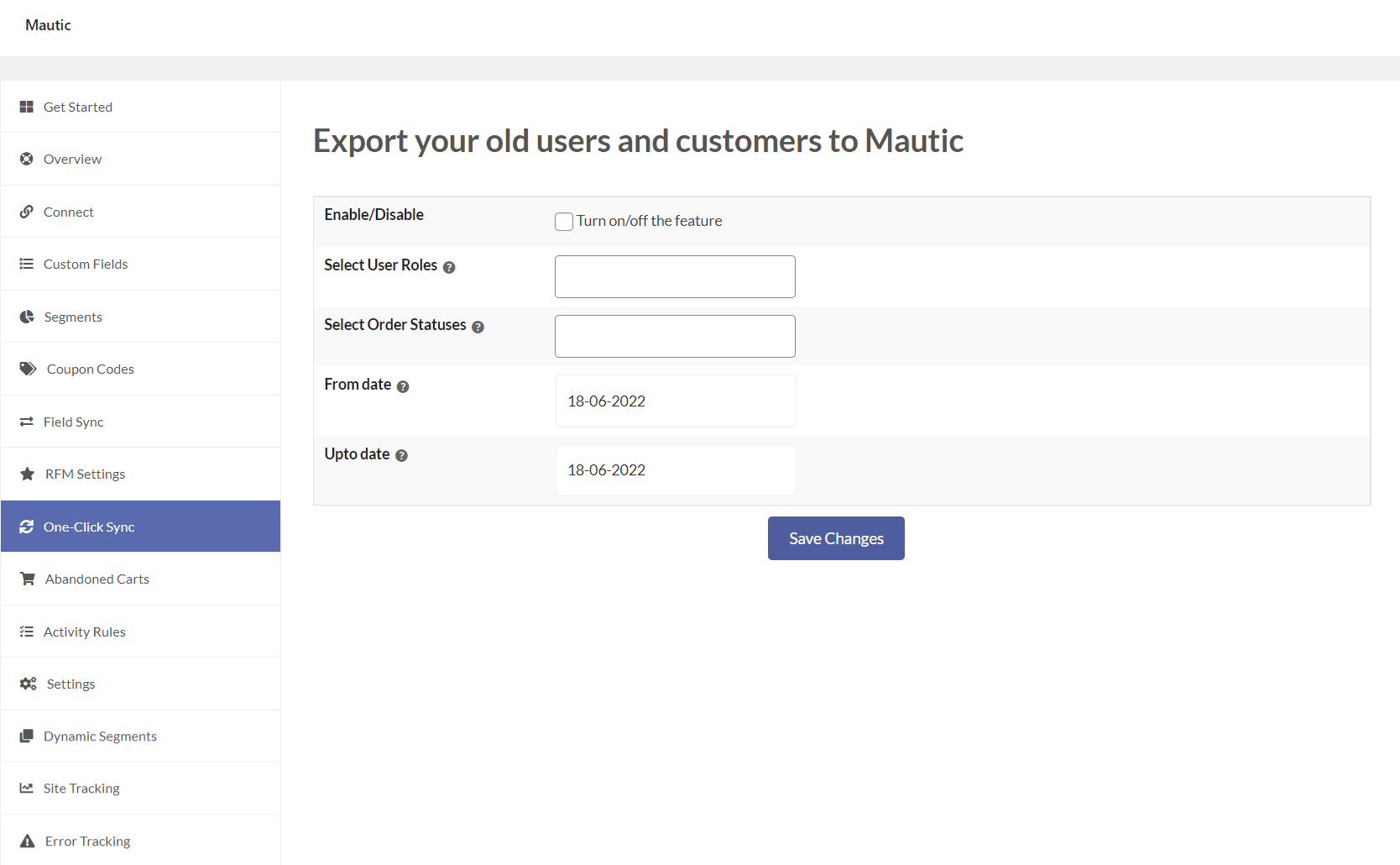Open the Get Started menu item
The height and width of the screenshot is (865, 1400).
click(140, 107)
